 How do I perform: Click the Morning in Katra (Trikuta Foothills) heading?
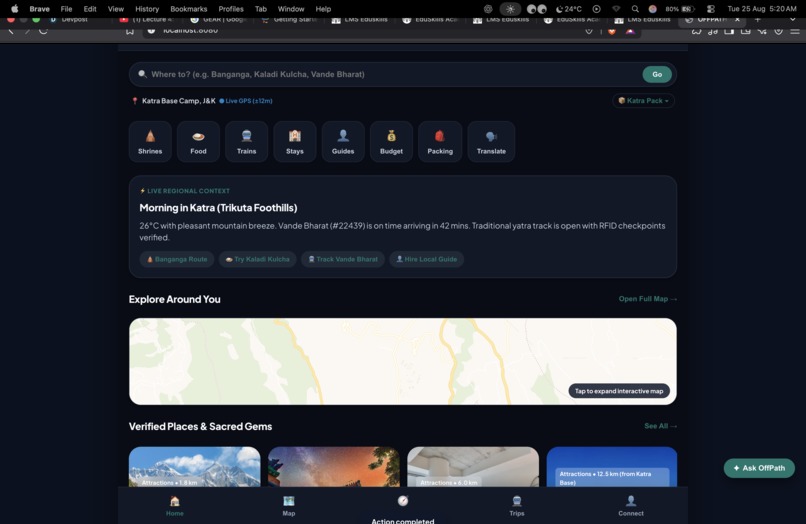218,208
